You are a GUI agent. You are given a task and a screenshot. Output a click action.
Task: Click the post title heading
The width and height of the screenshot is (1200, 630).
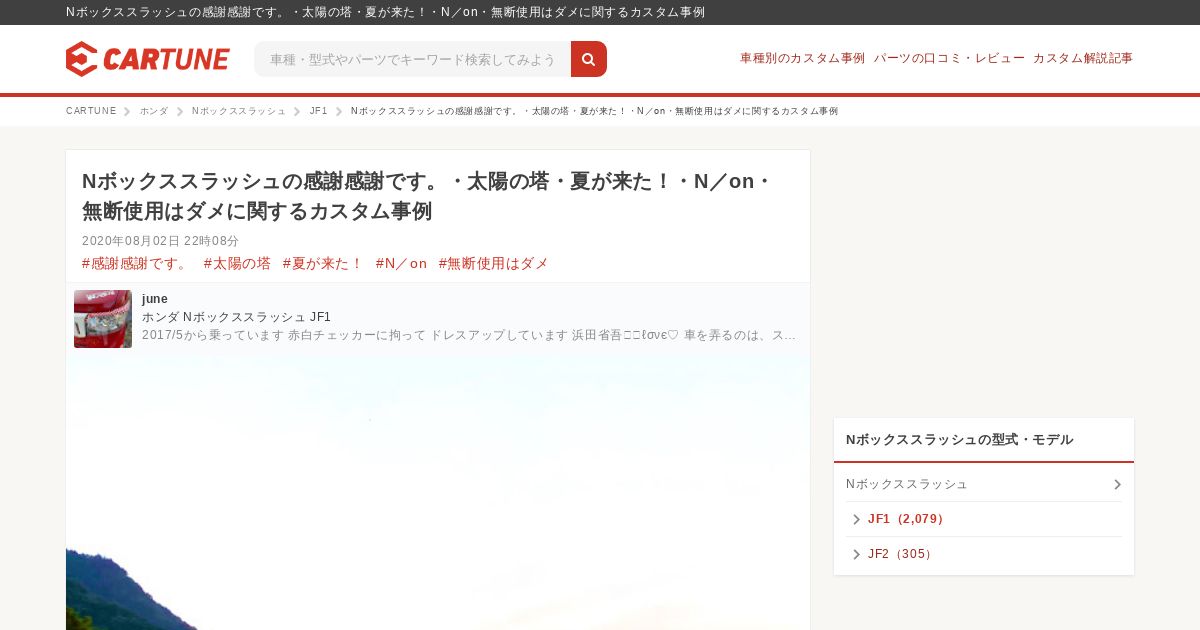tap(429, 196)
